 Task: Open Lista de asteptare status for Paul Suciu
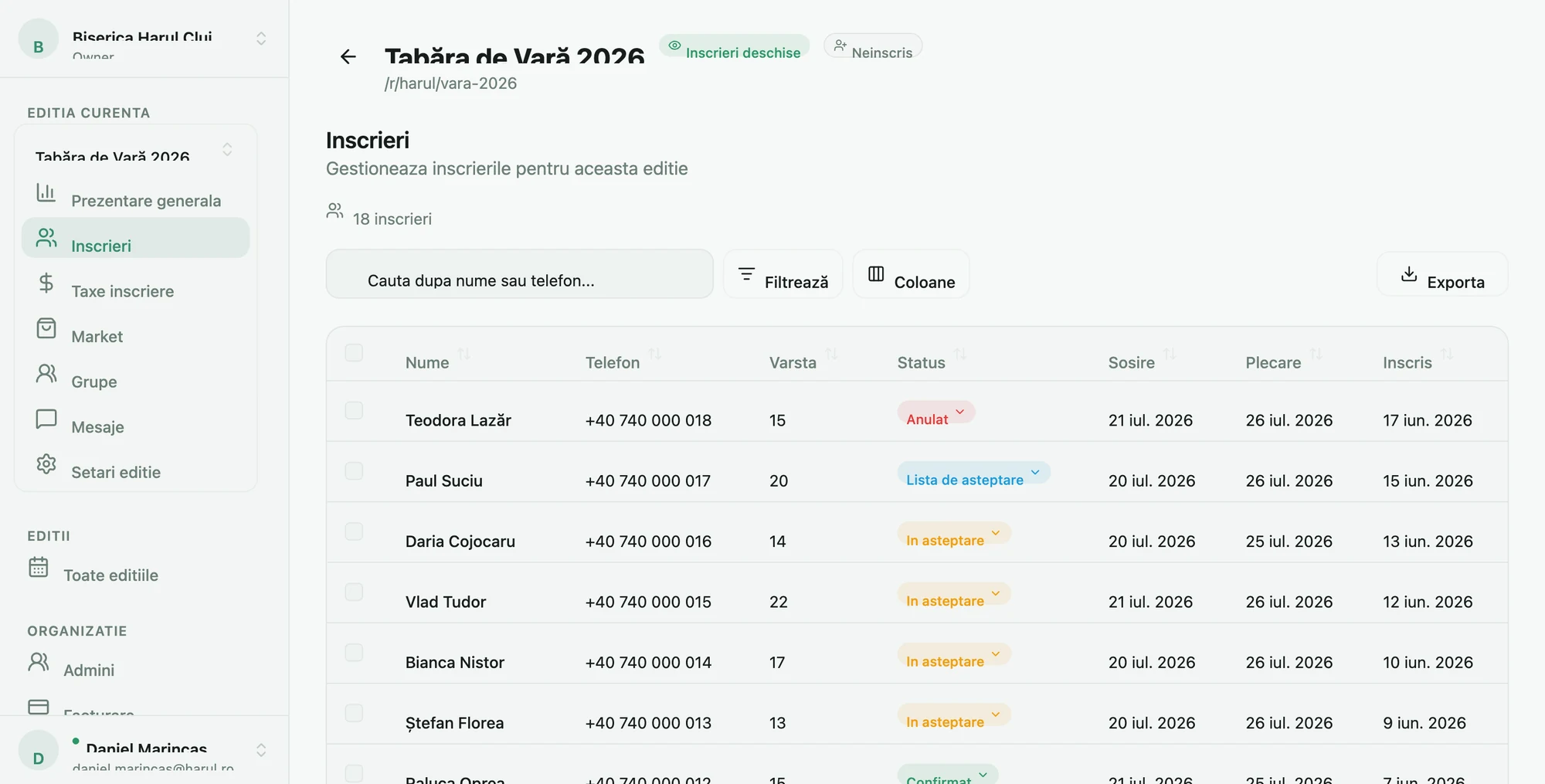[x=973, y=473]
